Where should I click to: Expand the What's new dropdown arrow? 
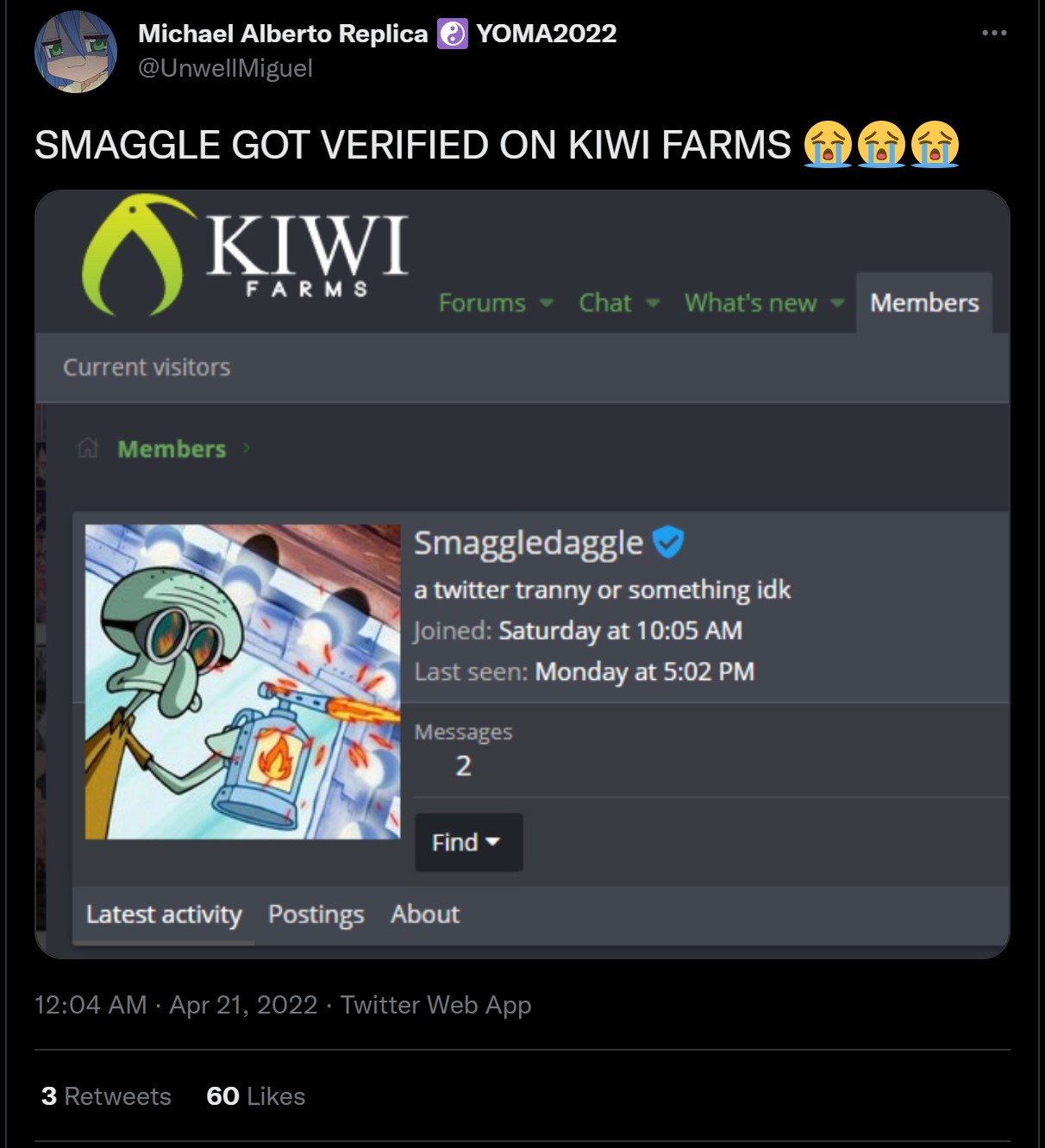[836, 303]
